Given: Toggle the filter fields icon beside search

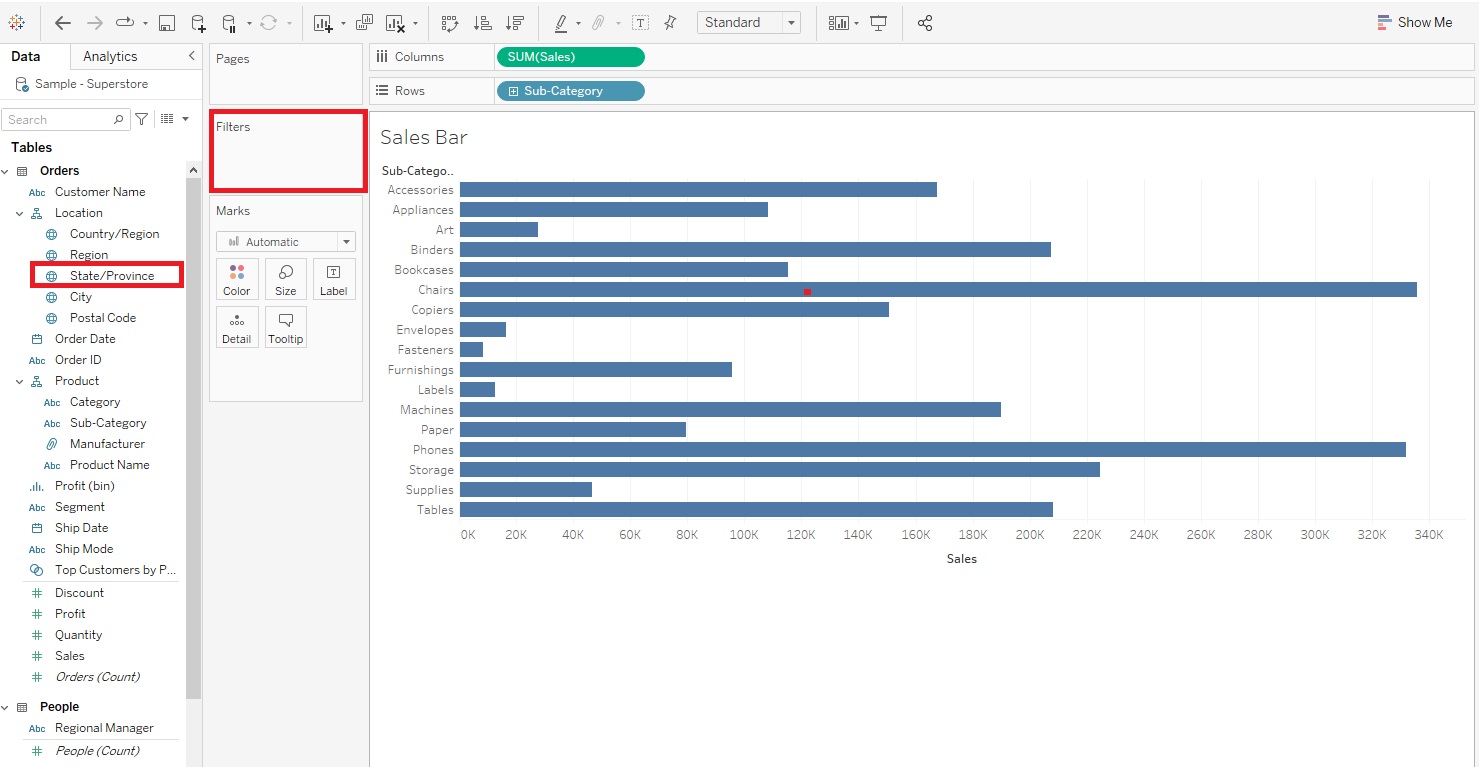Looking at the screenshot, I should point(142,119).
